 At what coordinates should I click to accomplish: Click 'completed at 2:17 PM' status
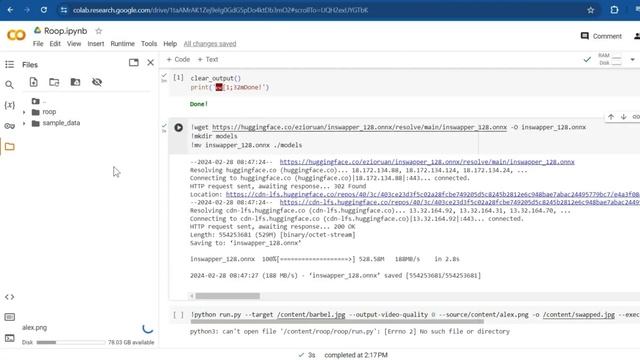(x=356, y=355)
